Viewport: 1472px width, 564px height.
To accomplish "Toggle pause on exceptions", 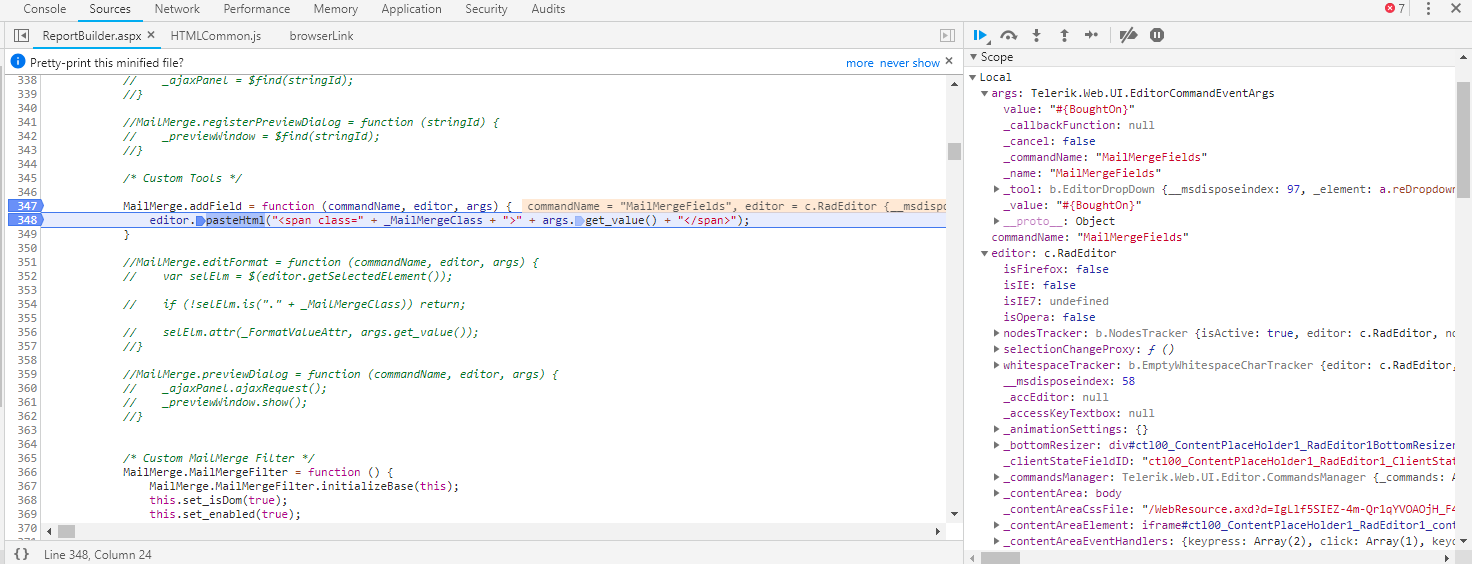I will [x=1157, y=35].
